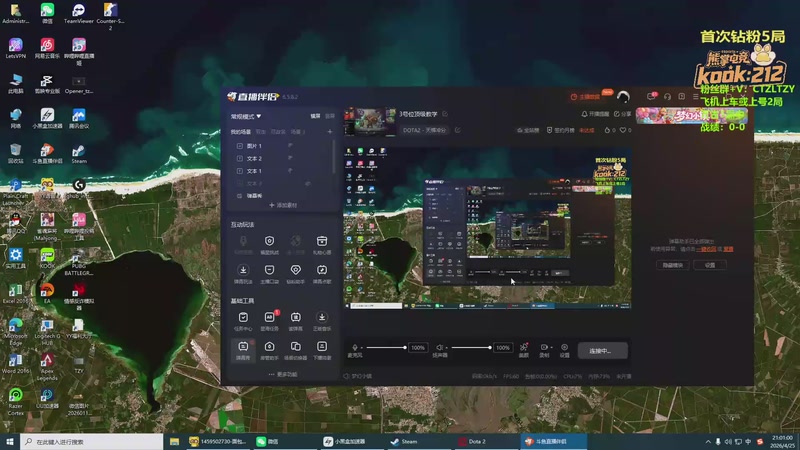Toggle lock on 文本 1 source

(290, 171)
